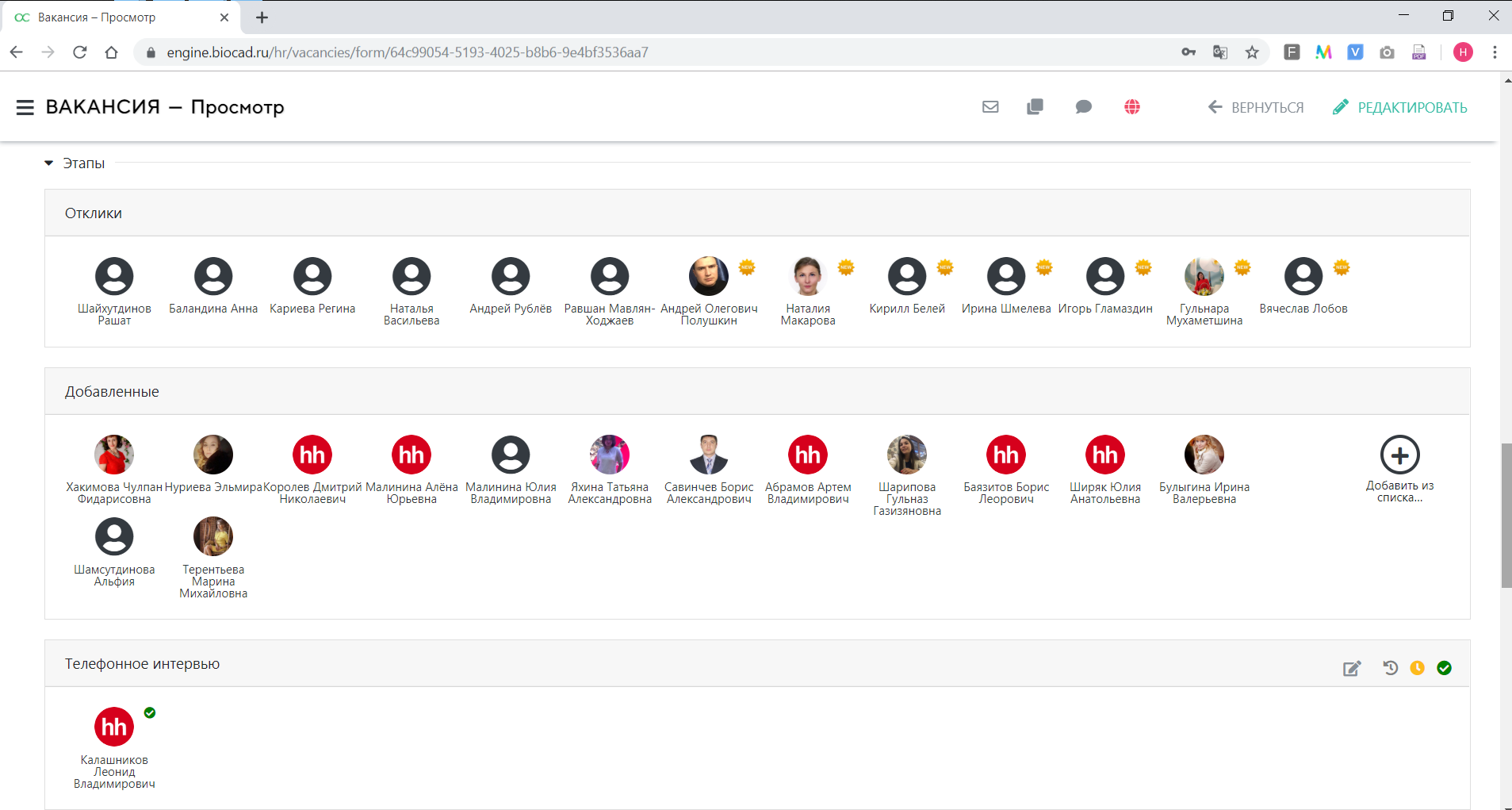Viewport: 1512px width, 810px height.
Task: Click the Добавить из списка plus button
Action: click(1399, 455)
